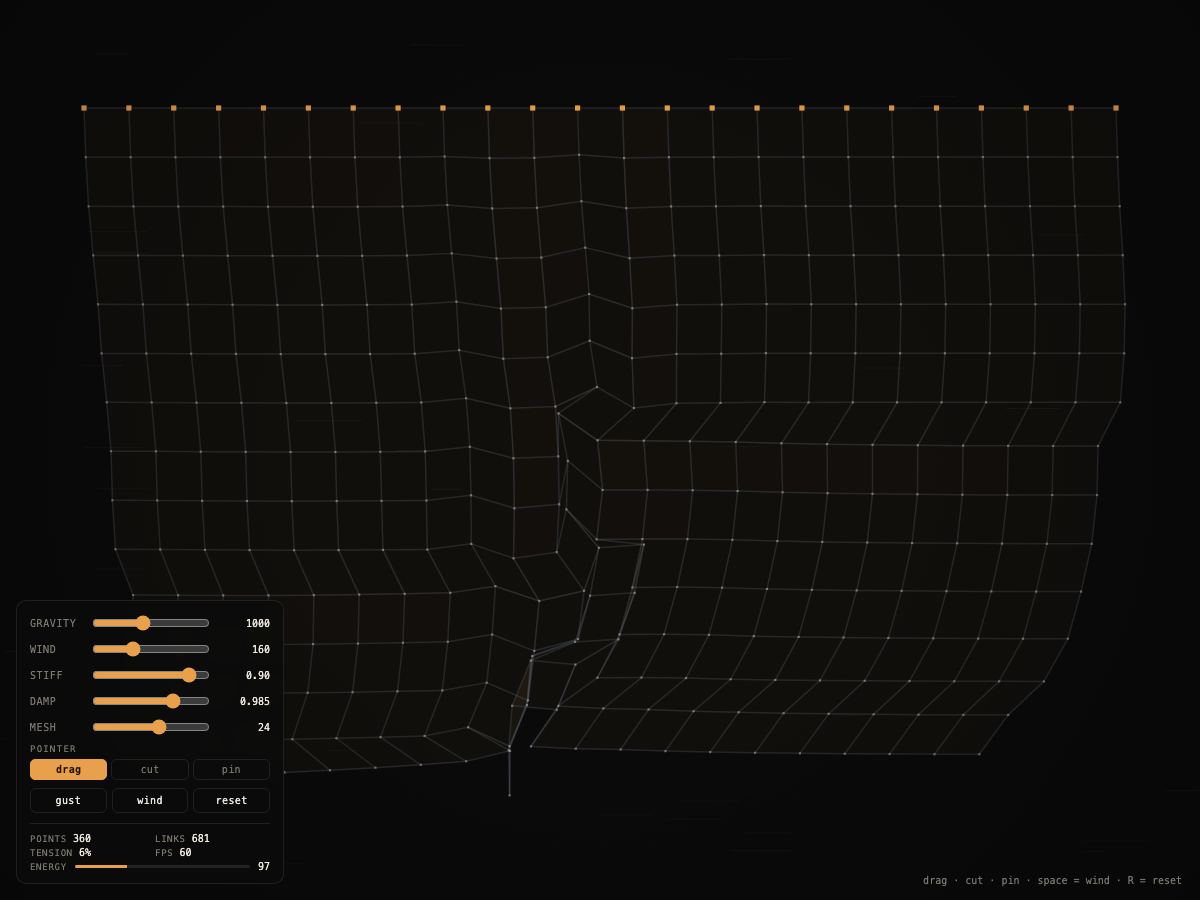Click the STIFF label

point(46,675)
